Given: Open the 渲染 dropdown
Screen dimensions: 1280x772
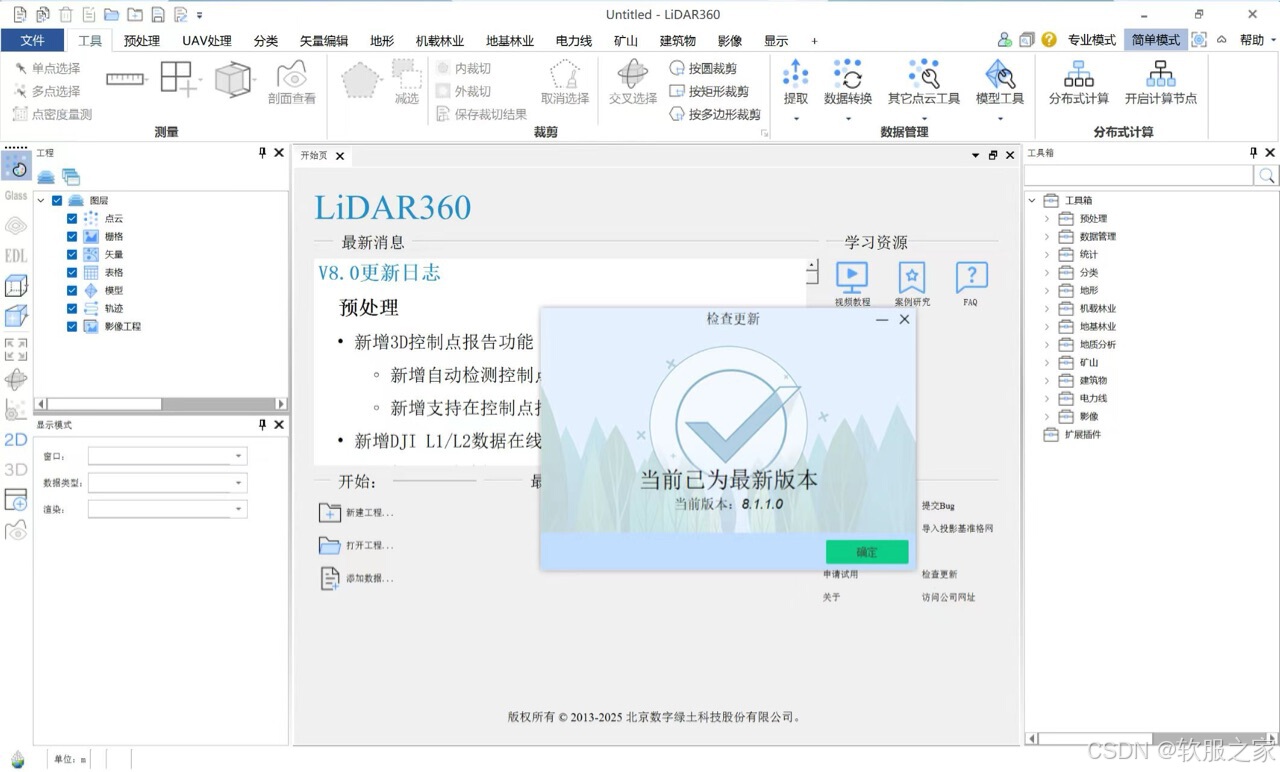Looking at the screenshot, I should coord(167,509).
